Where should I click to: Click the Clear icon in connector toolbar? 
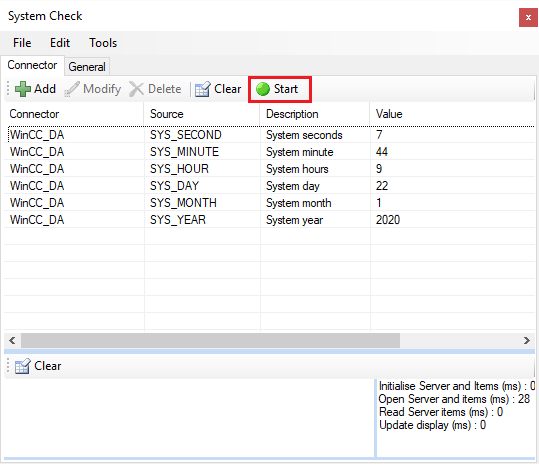(202, 89)
